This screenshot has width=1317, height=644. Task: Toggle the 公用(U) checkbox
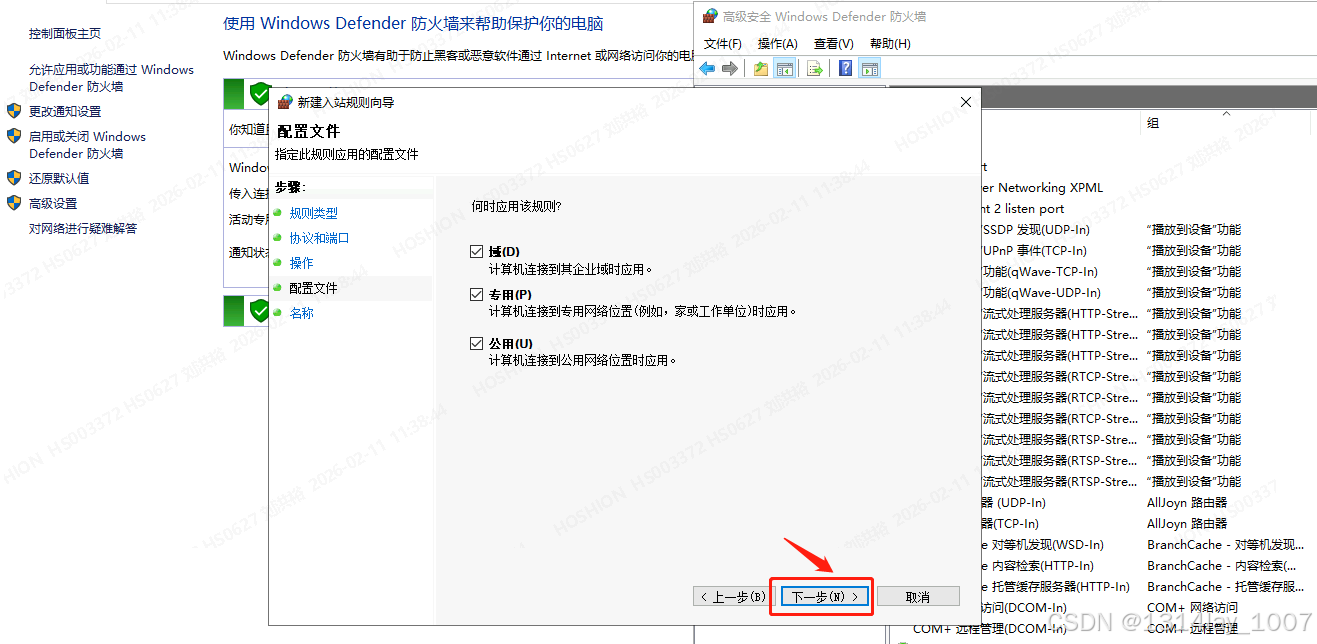point(477,343)
